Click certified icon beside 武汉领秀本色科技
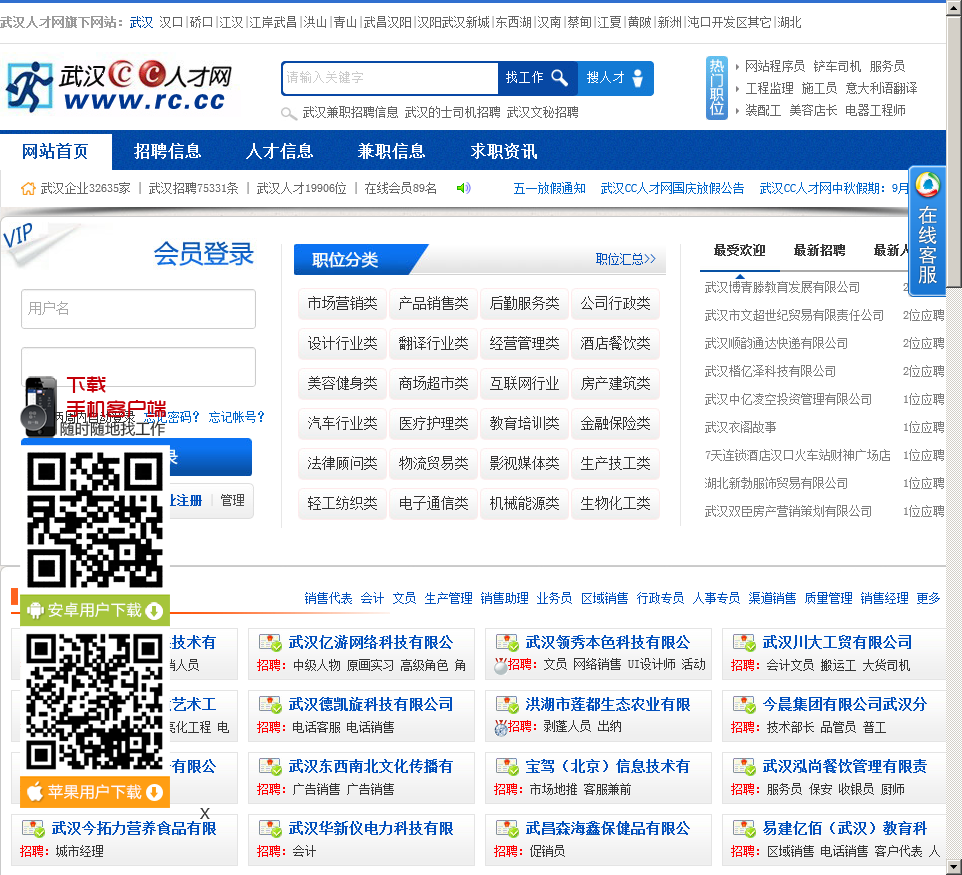Image resolution: width=962 pixels, height=875 pixels. pos(507,643)
